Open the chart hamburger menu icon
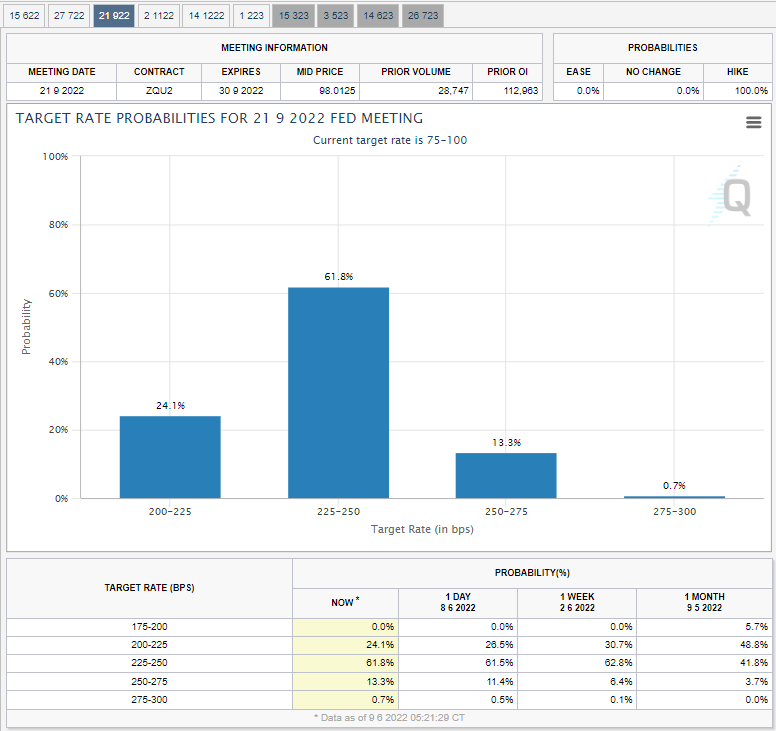Image resolution: width=776 pixels, height=731 pixels. [753, 122]
